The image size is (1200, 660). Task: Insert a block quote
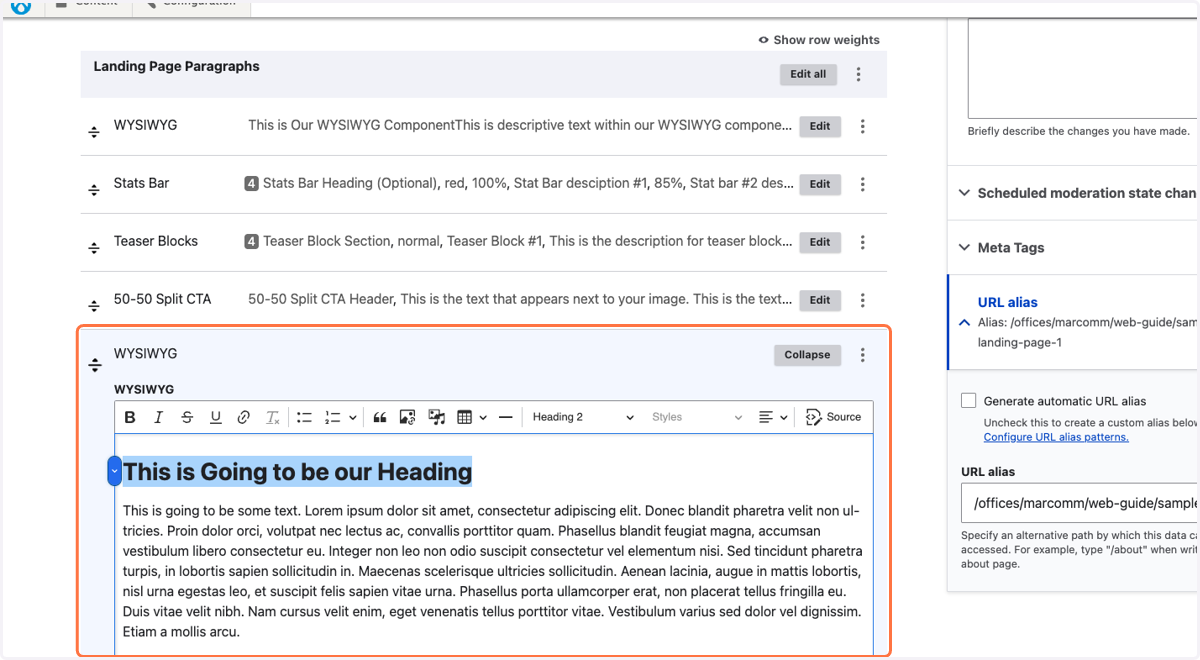[x=380, y=418]
